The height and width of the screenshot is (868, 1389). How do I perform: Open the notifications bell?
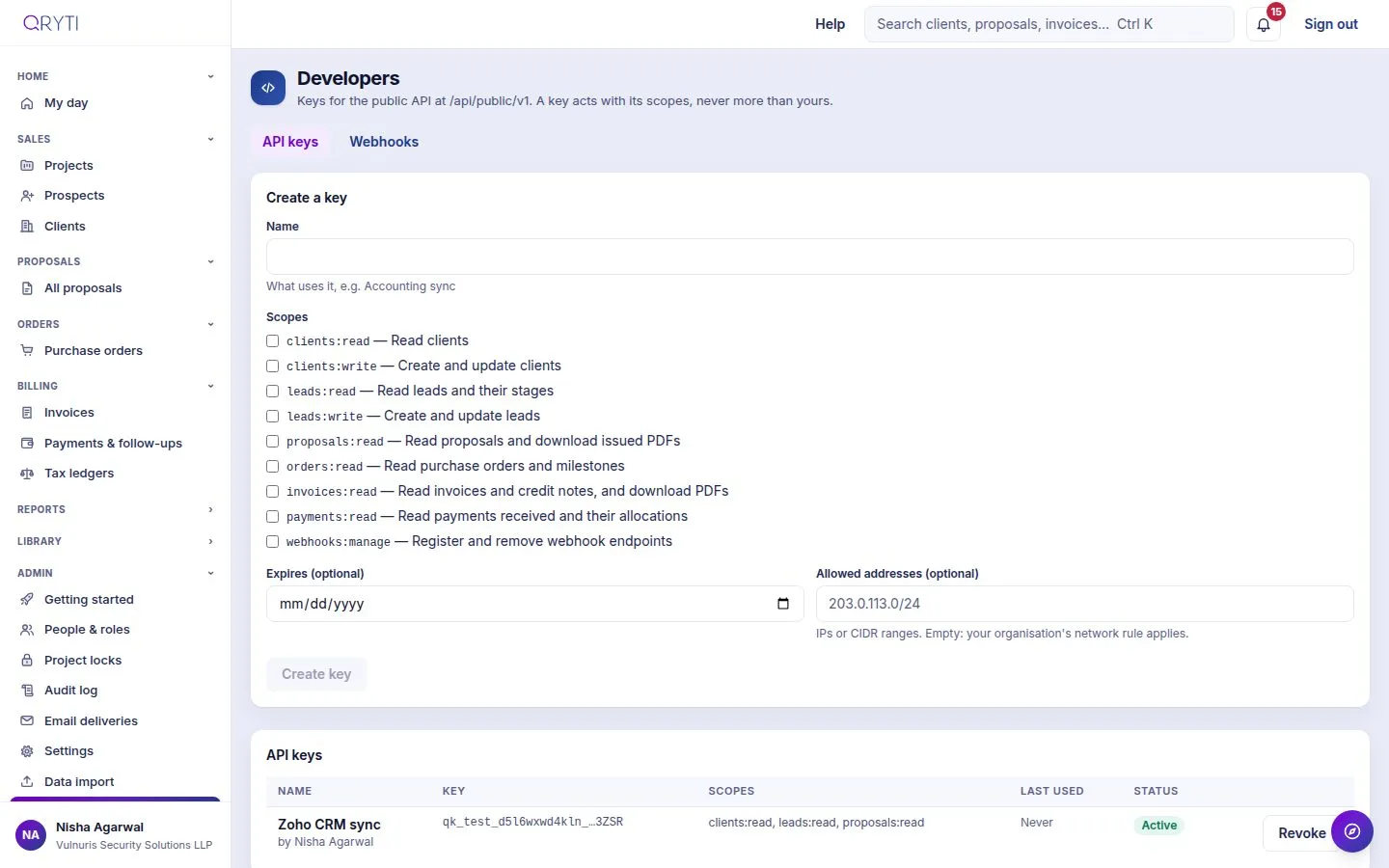pos(1264,24)
